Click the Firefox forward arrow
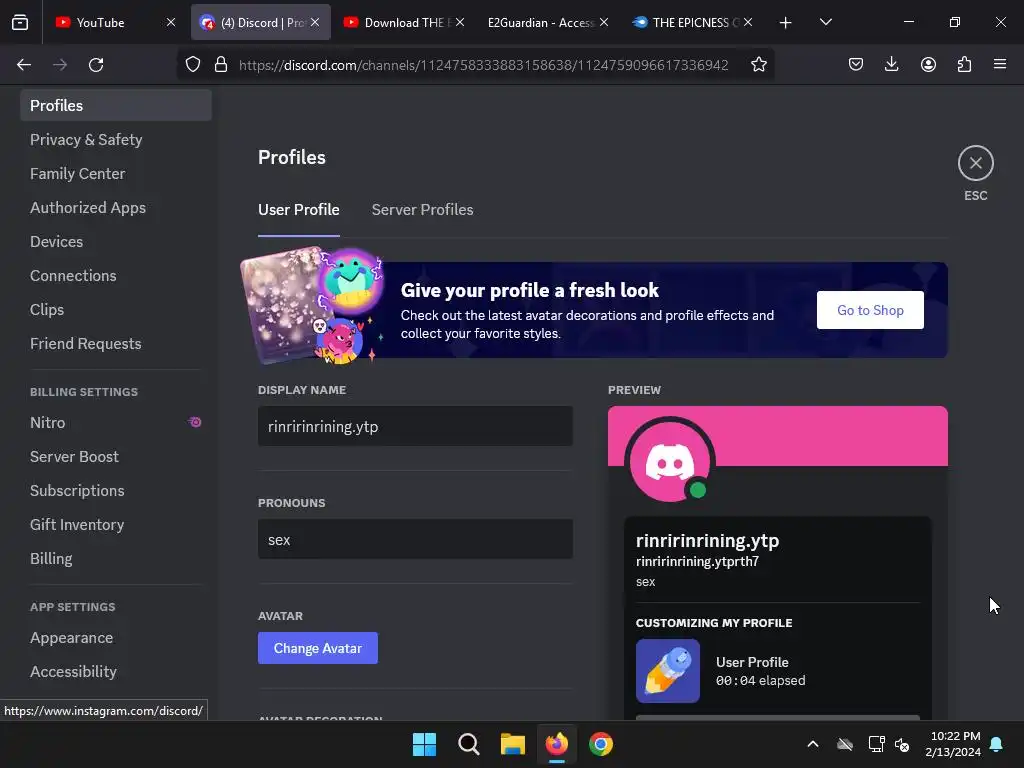 point(60,65)
